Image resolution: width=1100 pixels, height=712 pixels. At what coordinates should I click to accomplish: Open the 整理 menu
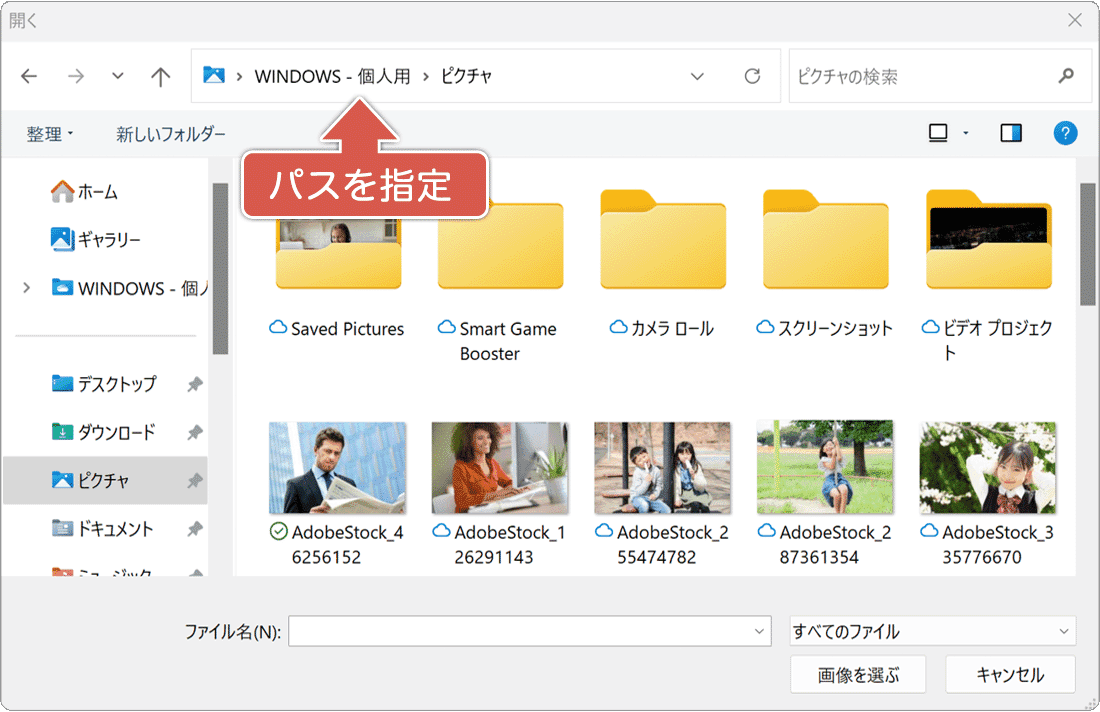coord(50,134)
